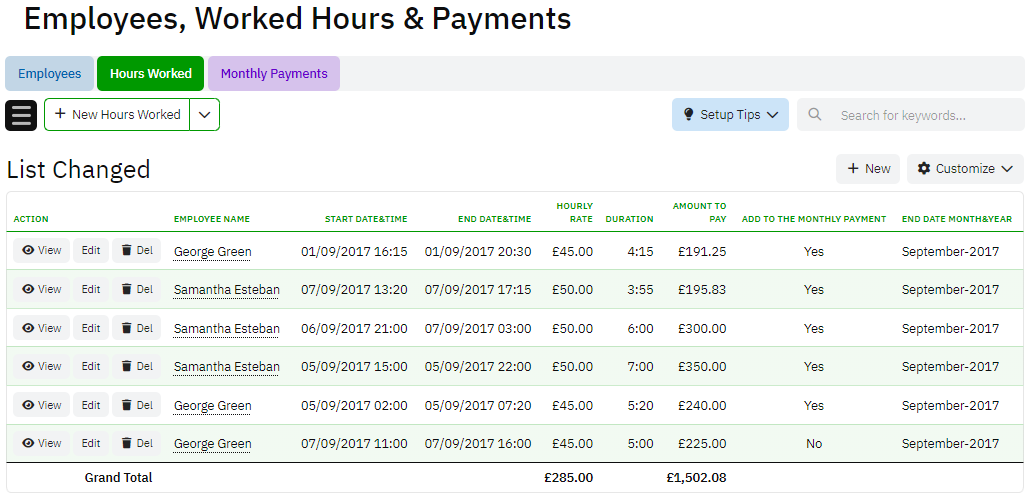Expand the New Hours Worked dropdown arrow
The width and height of the screenshot is (1027, 498).
(x=204, y=115)
